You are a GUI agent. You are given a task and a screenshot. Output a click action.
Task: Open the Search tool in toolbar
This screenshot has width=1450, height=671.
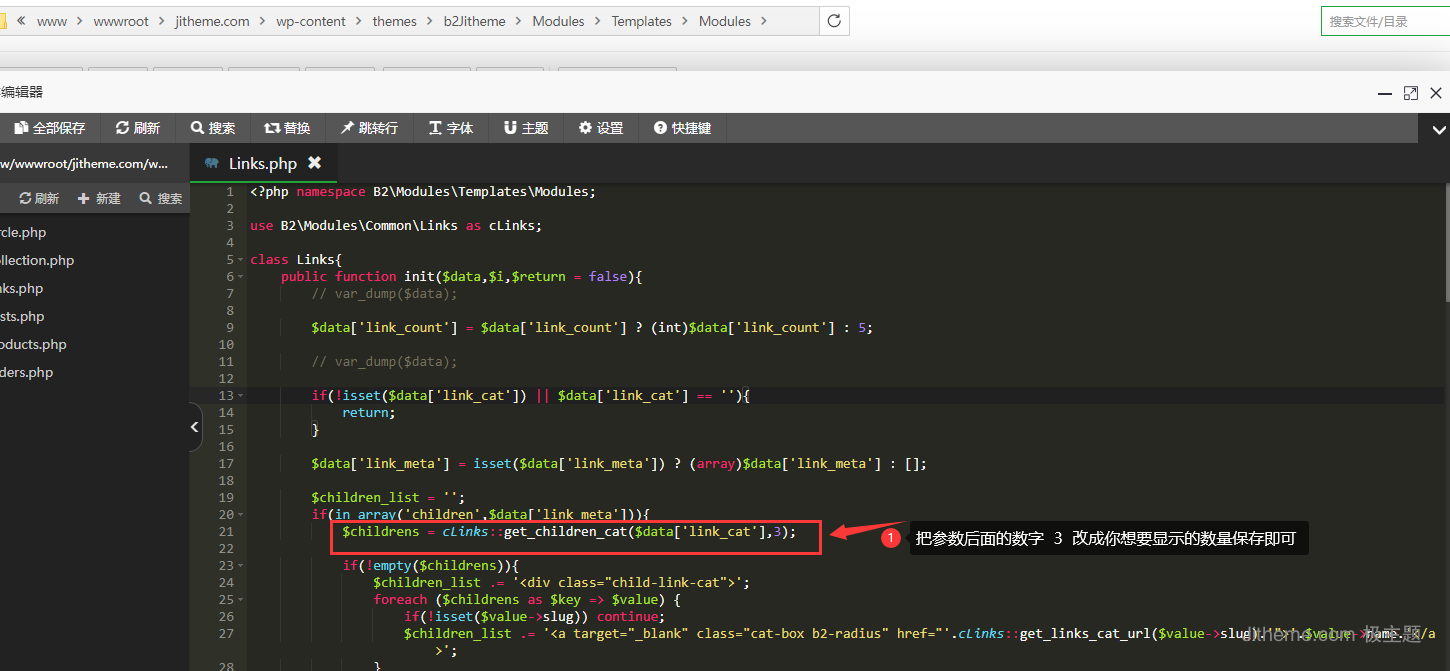(213, 128)
